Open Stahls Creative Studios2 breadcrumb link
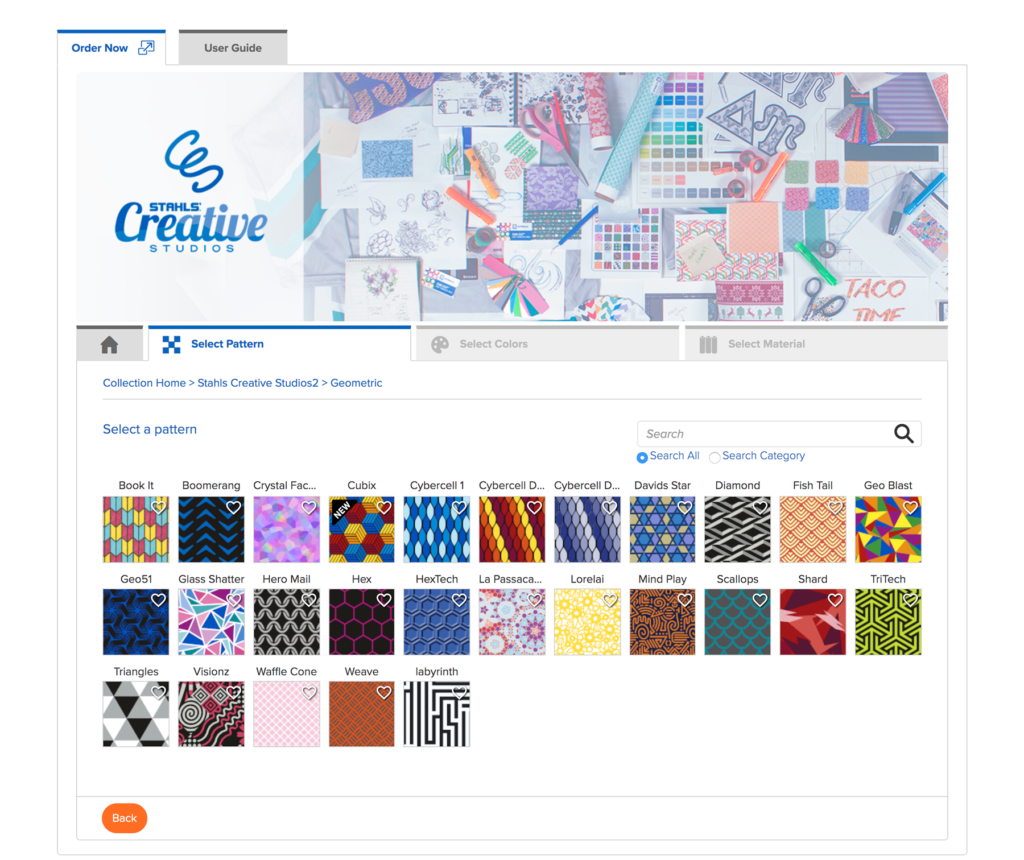This screenshot has height=860, width=1024. click(x=258, y=383)
